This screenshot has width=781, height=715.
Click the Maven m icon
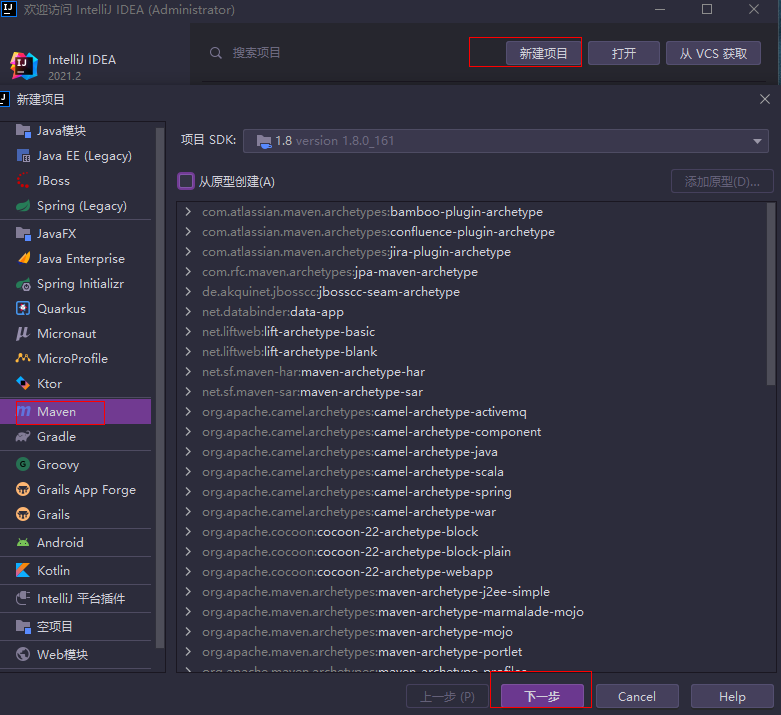23,411
